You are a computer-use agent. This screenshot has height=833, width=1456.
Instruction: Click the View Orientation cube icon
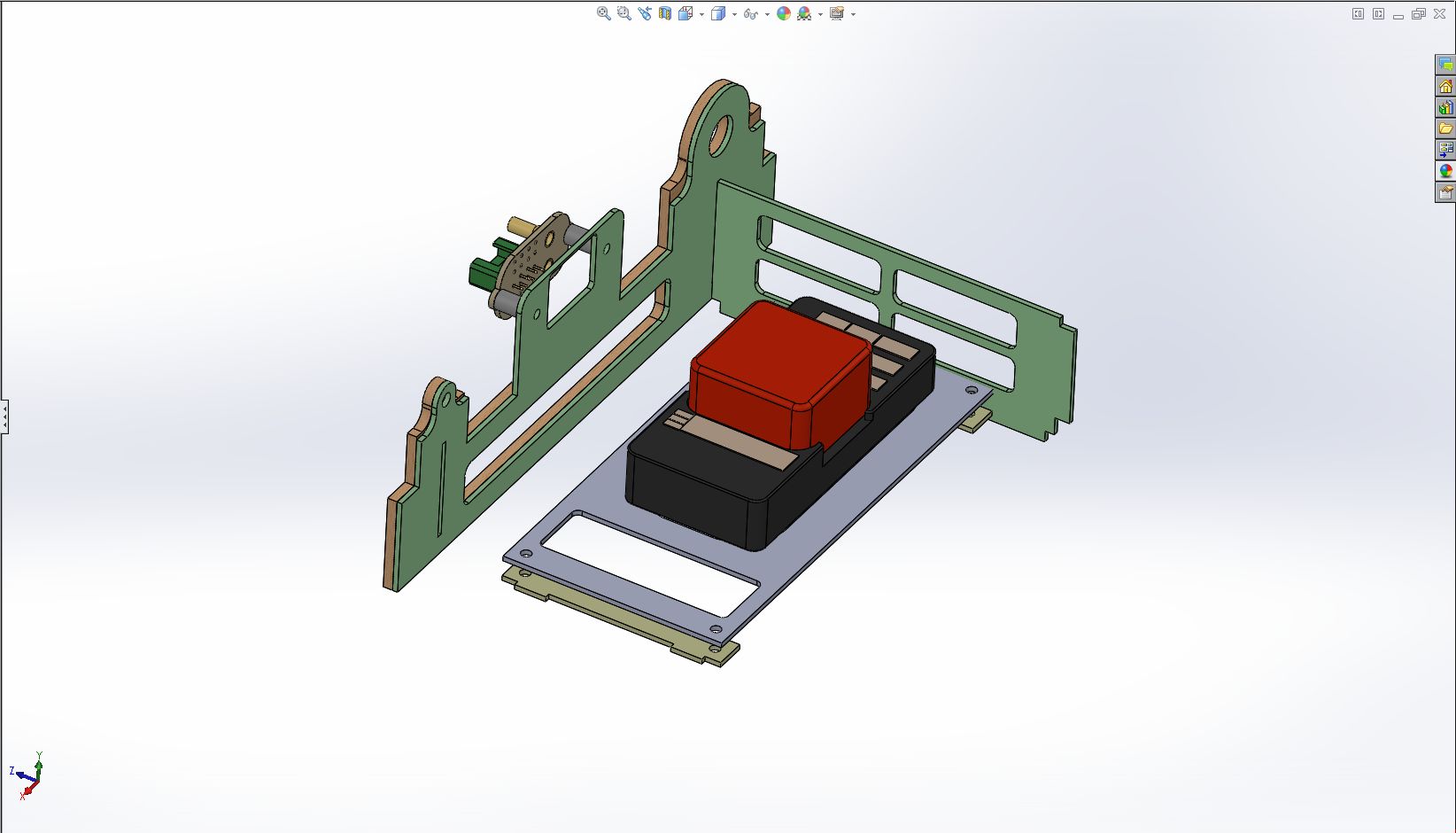pos(685,13)
